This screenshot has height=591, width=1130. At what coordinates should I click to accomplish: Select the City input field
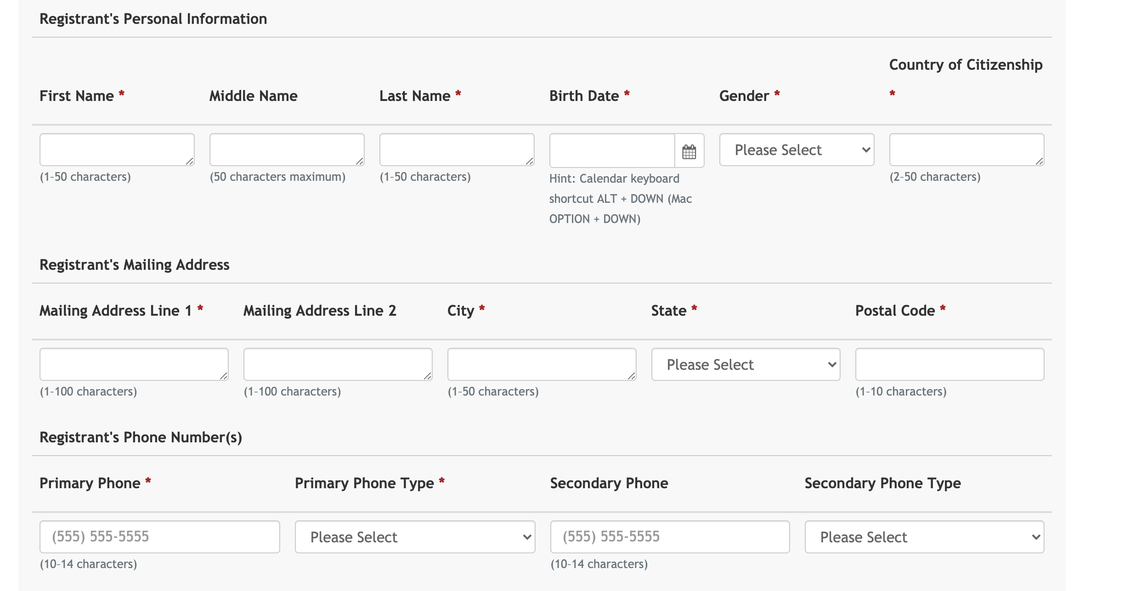tap(542, 365)
